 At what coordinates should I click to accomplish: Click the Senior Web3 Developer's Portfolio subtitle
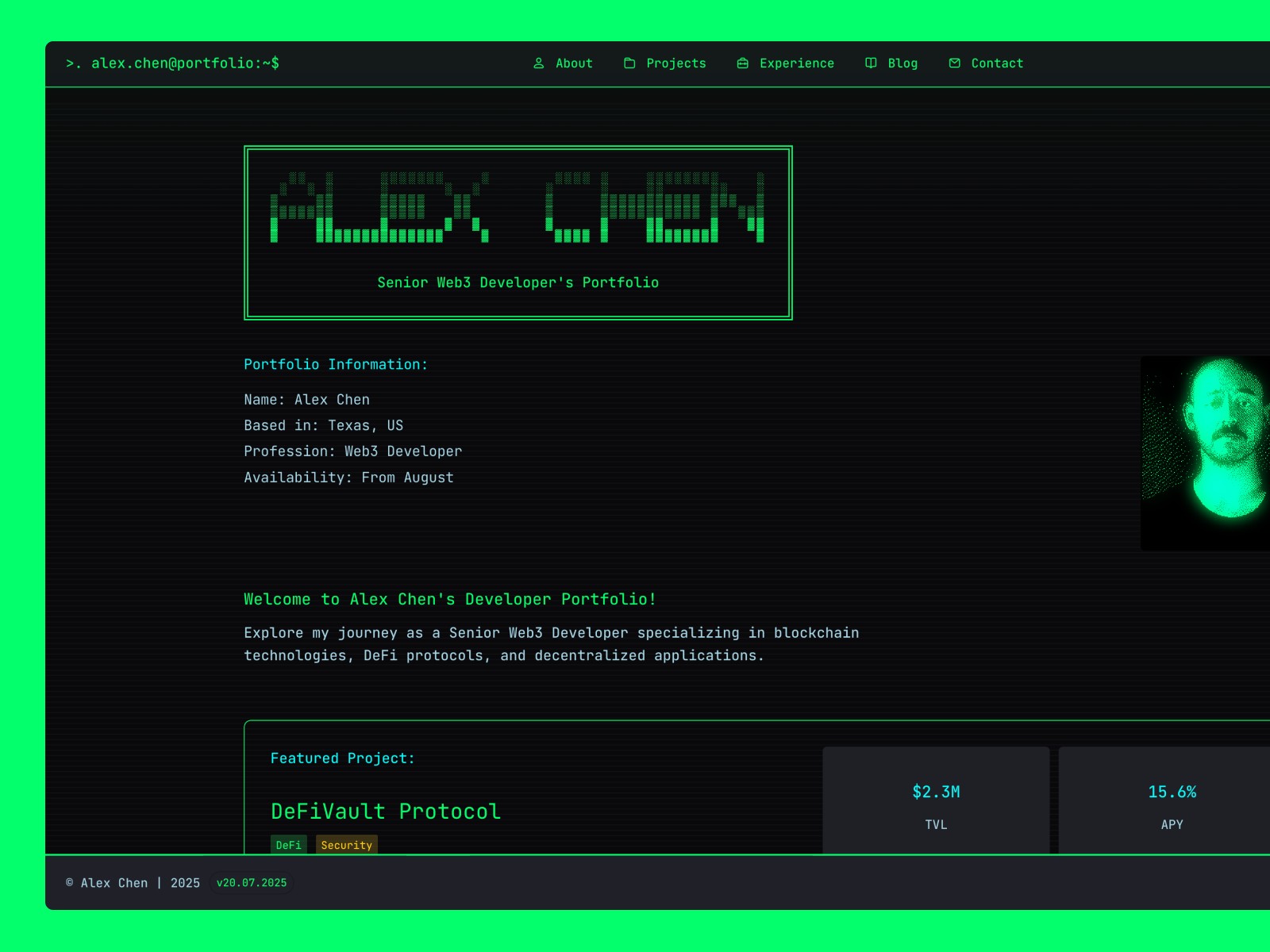click(518, 282)
